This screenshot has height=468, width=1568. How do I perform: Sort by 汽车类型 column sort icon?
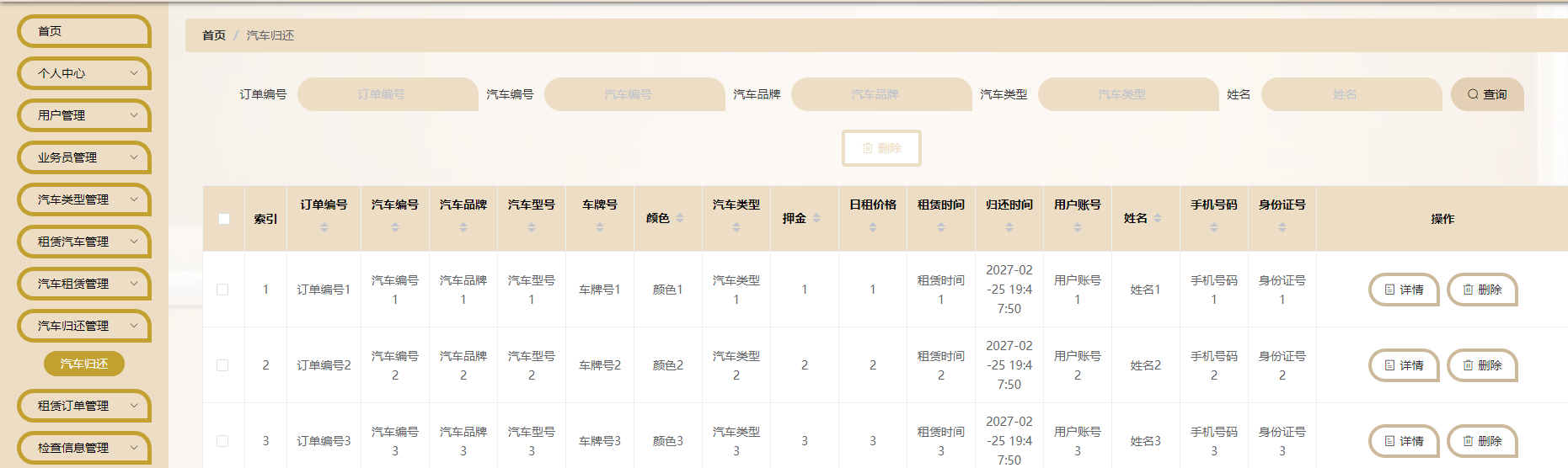[736, 227]
